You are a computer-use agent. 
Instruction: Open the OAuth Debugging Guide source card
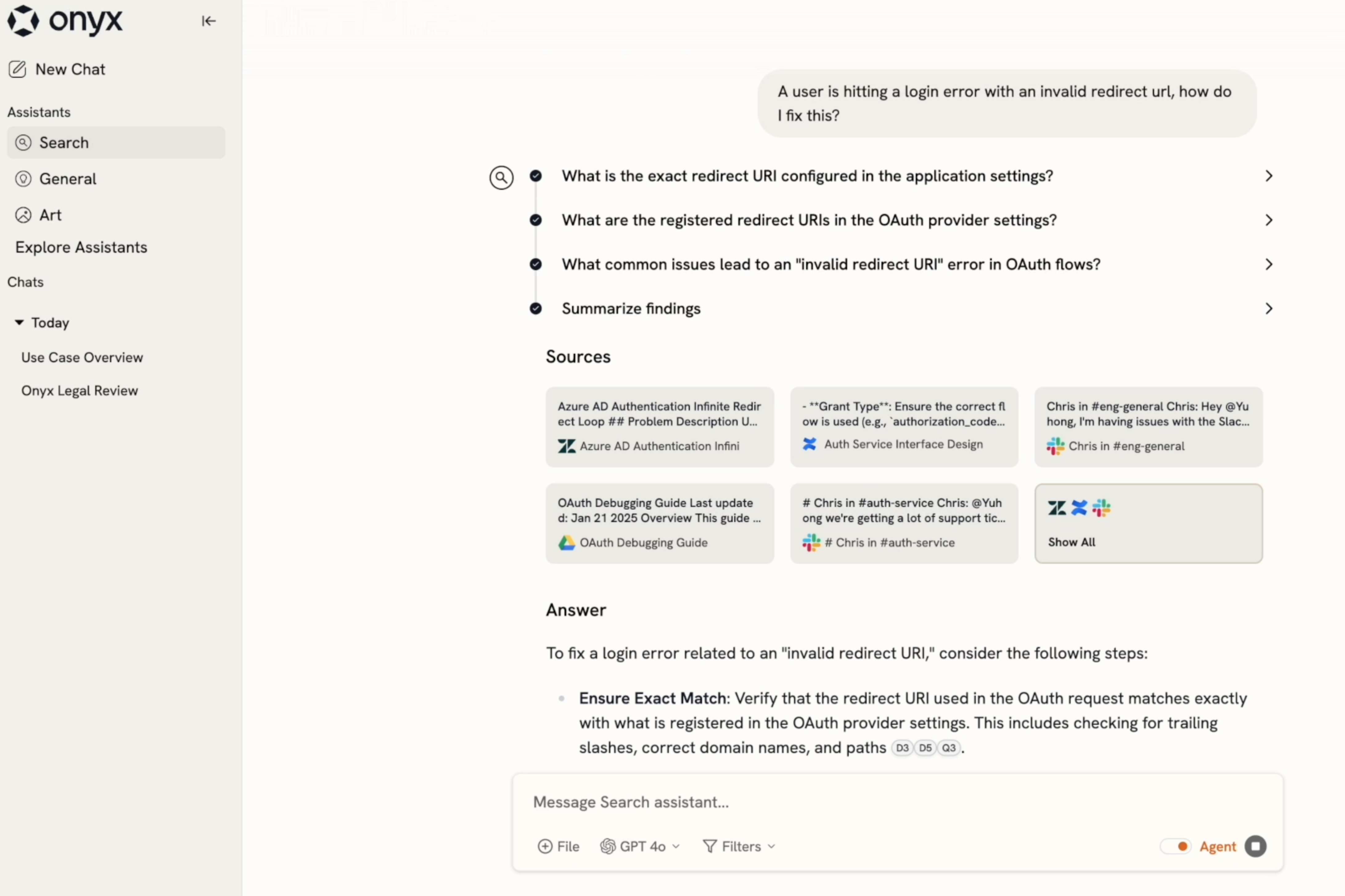(x=660, y=523)
